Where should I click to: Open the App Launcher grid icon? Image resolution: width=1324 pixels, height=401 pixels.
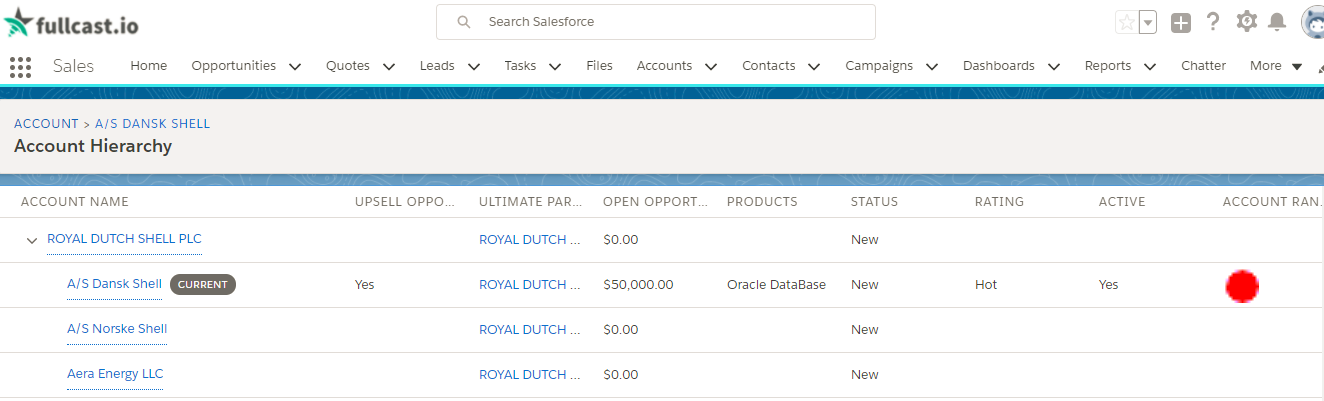(x=20, y=66)
